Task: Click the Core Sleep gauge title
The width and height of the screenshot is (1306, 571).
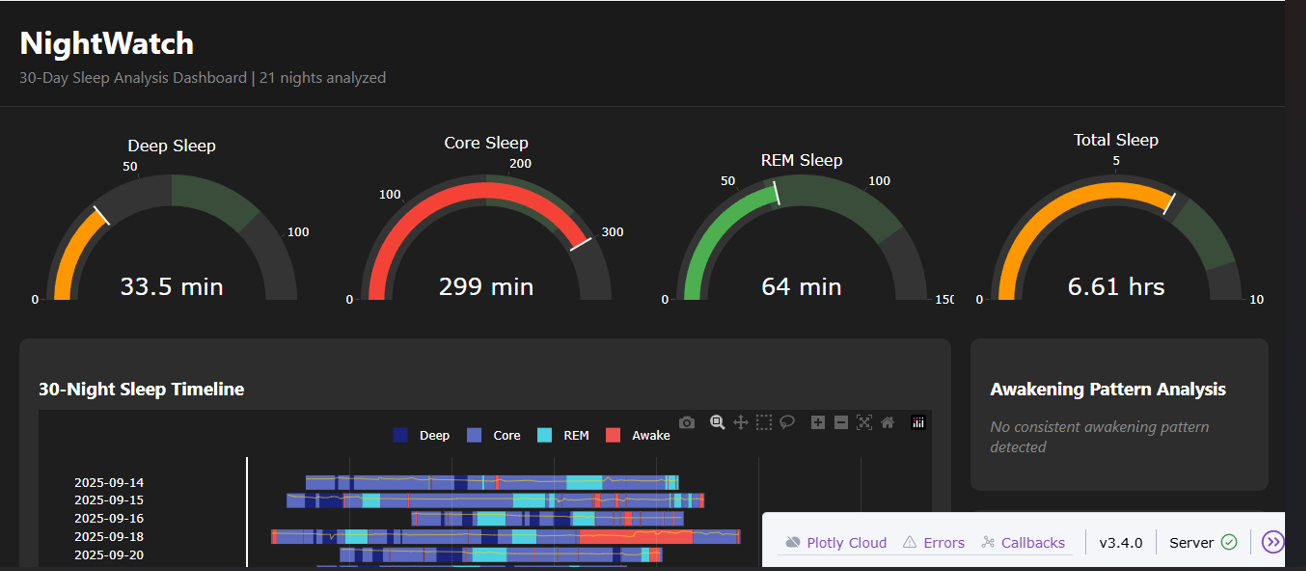Action: [486, 143]
